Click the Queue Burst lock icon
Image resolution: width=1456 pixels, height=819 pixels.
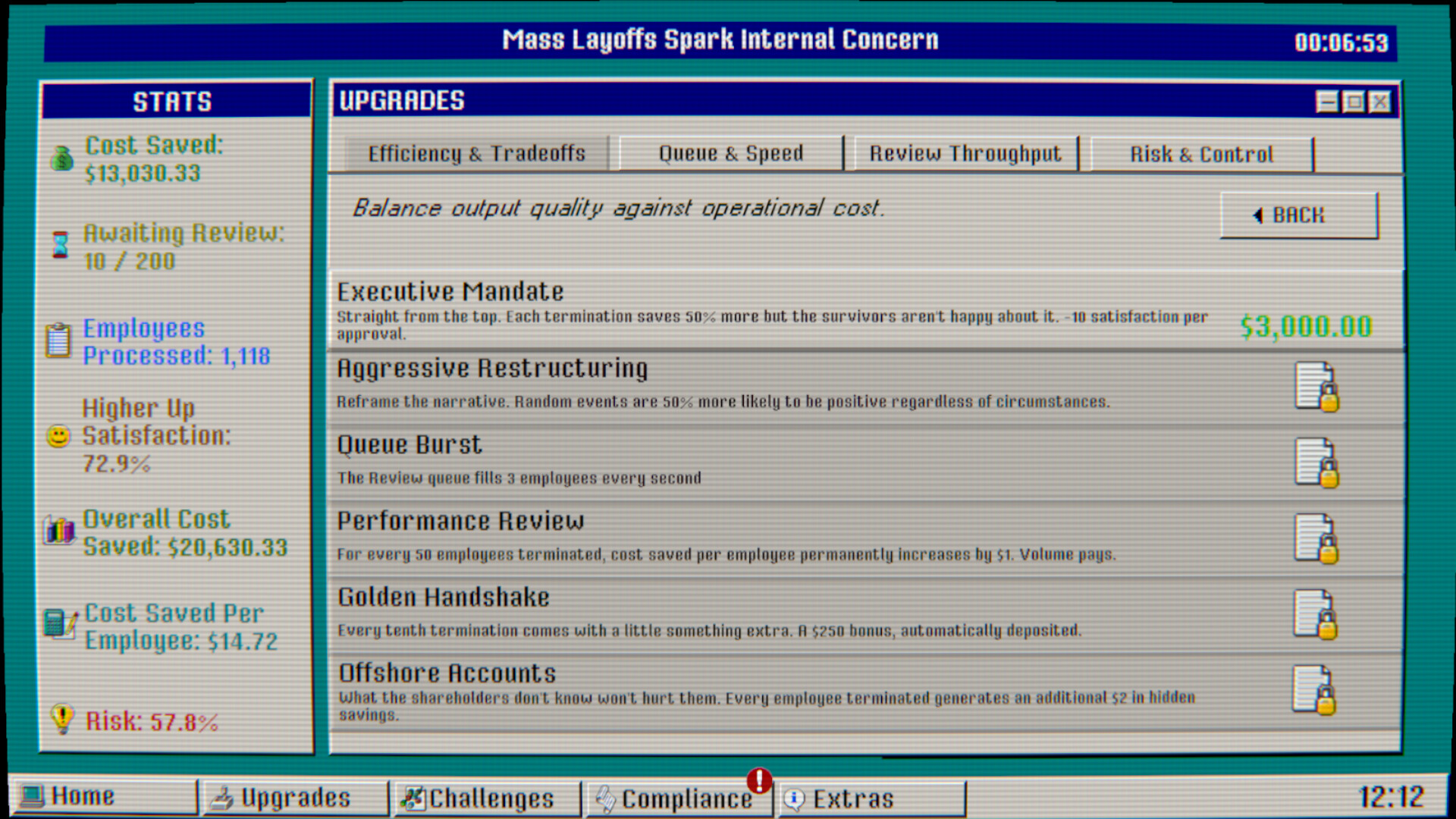point(1316,462)
